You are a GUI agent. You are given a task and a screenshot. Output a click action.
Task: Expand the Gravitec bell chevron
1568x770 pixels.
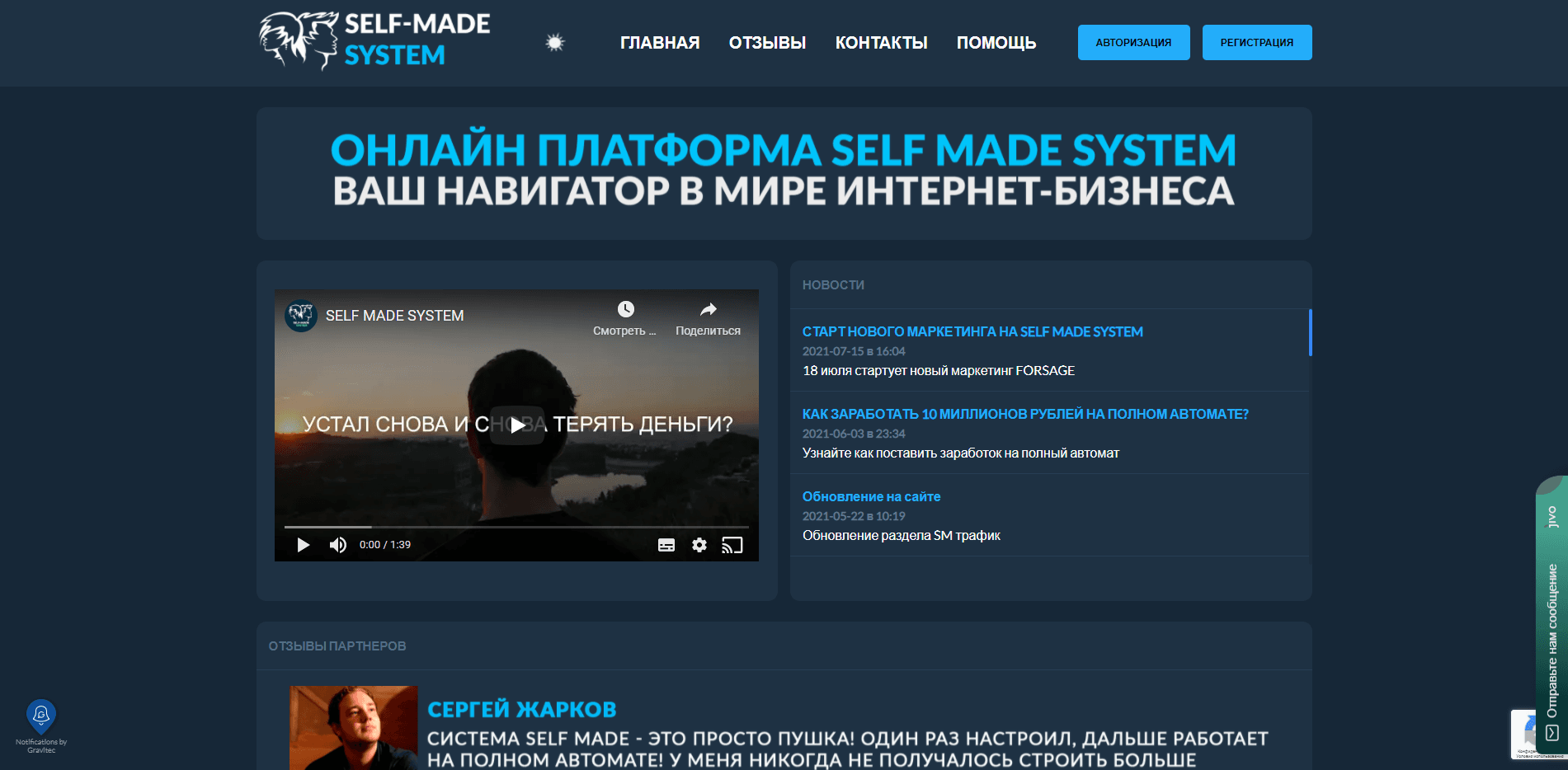(41, 722)
